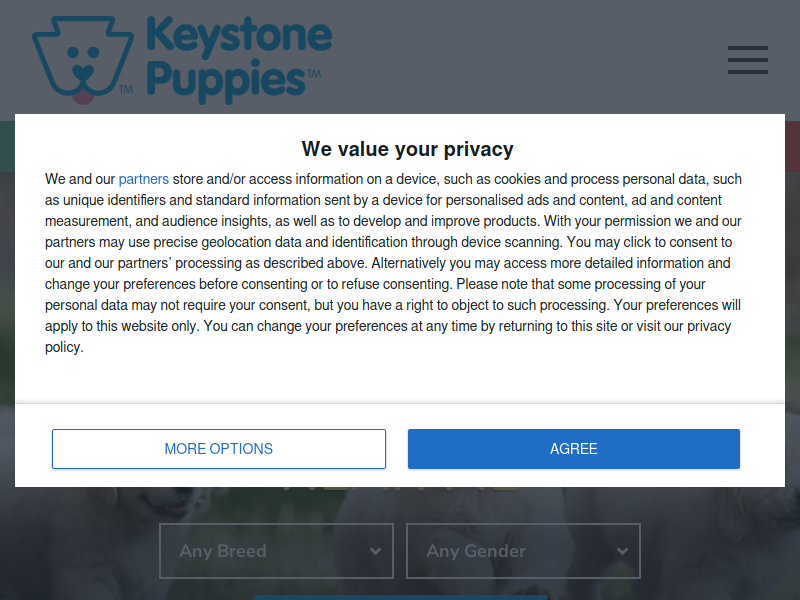Click the Keystone Puppies wordmark text
Image resolution: width=800 pixels, height=600 pixels.
click(x=239, y=60)
